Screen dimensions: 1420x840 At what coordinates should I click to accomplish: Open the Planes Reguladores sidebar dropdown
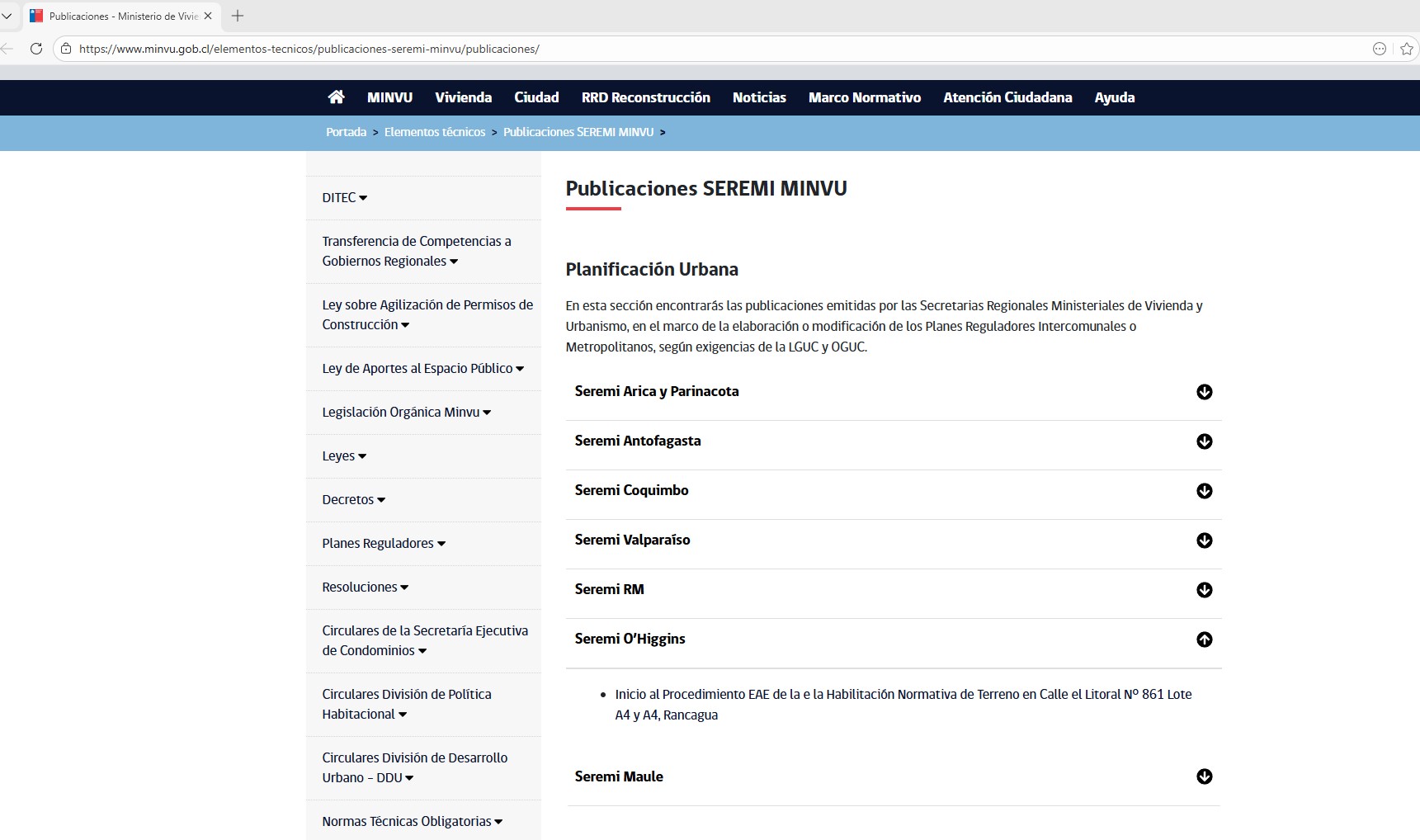383,544
